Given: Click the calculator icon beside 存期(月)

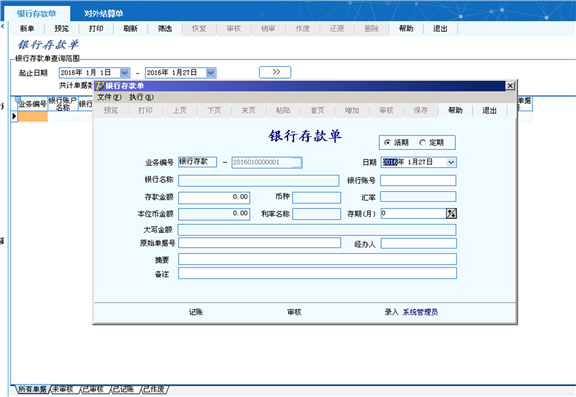Looking at the screenshot, I should [x=451, y=213].
